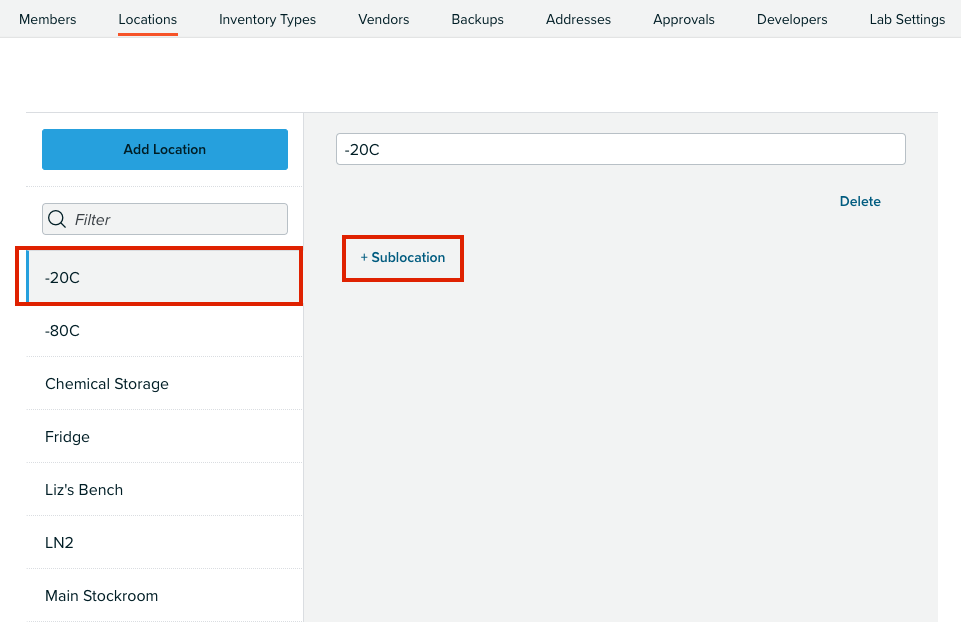Open Lab Settings tab

pos(907,20)
